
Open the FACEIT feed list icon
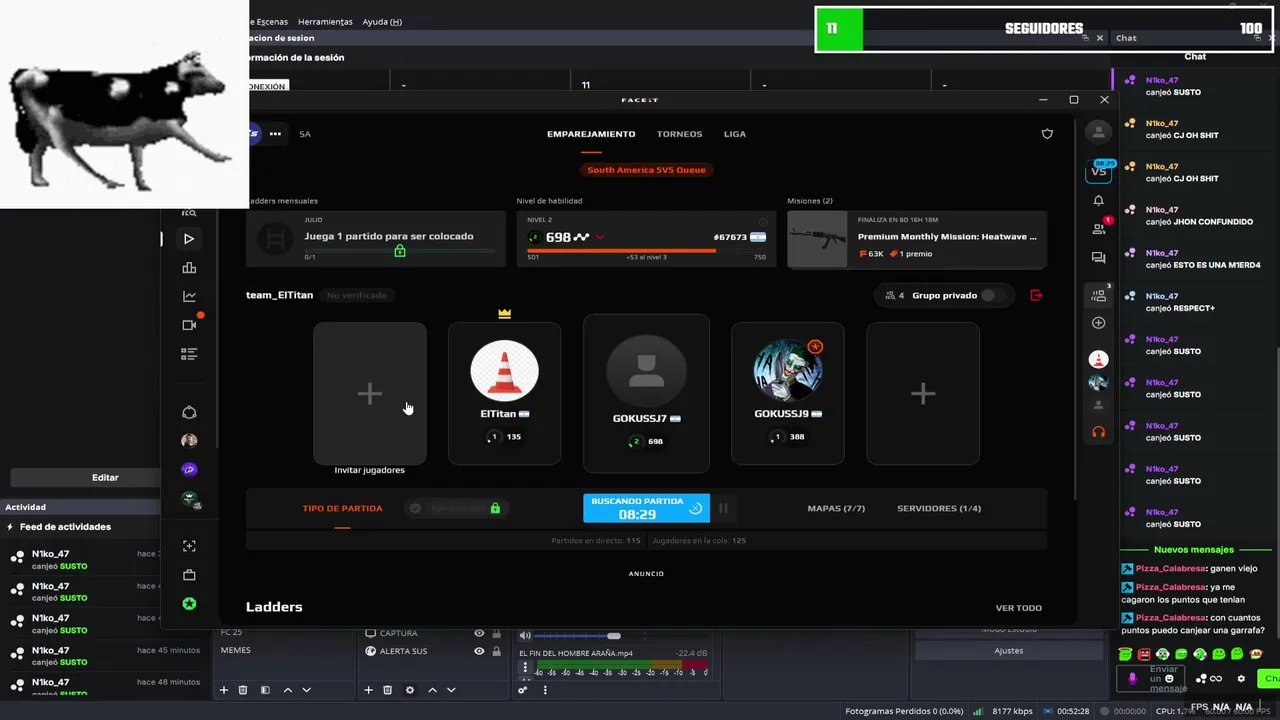pos(189,354)
